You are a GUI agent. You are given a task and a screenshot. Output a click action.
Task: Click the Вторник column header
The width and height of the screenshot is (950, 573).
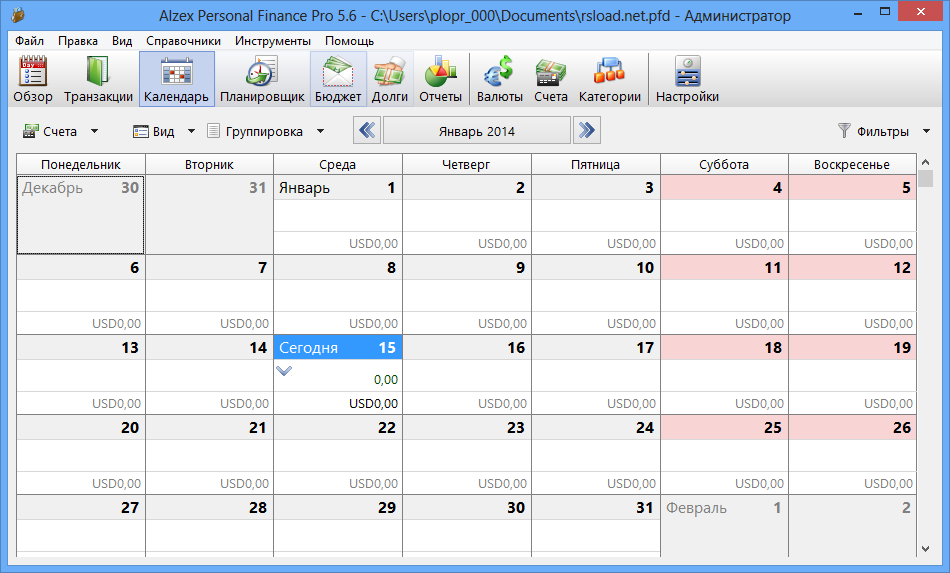[x=210, y=164]
